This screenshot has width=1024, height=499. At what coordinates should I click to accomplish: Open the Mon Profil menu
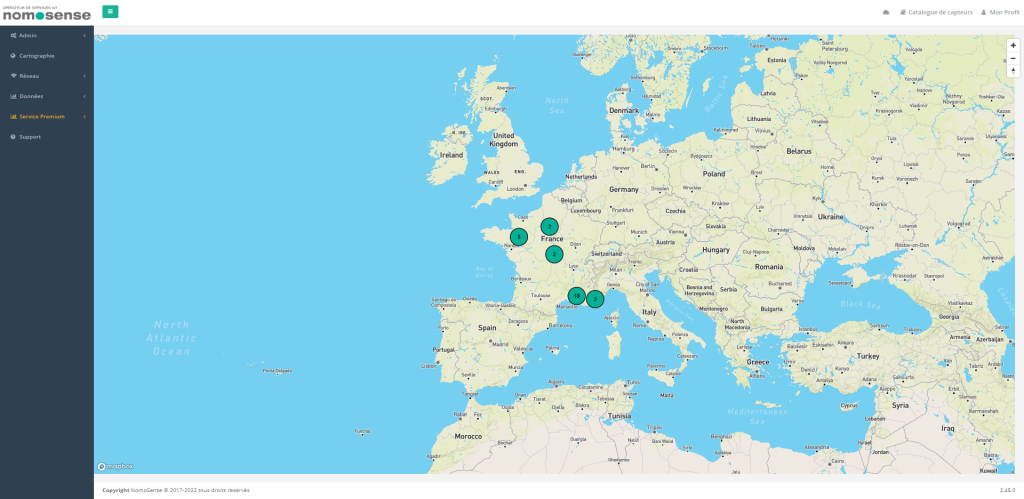click(x=1000, y=12)
